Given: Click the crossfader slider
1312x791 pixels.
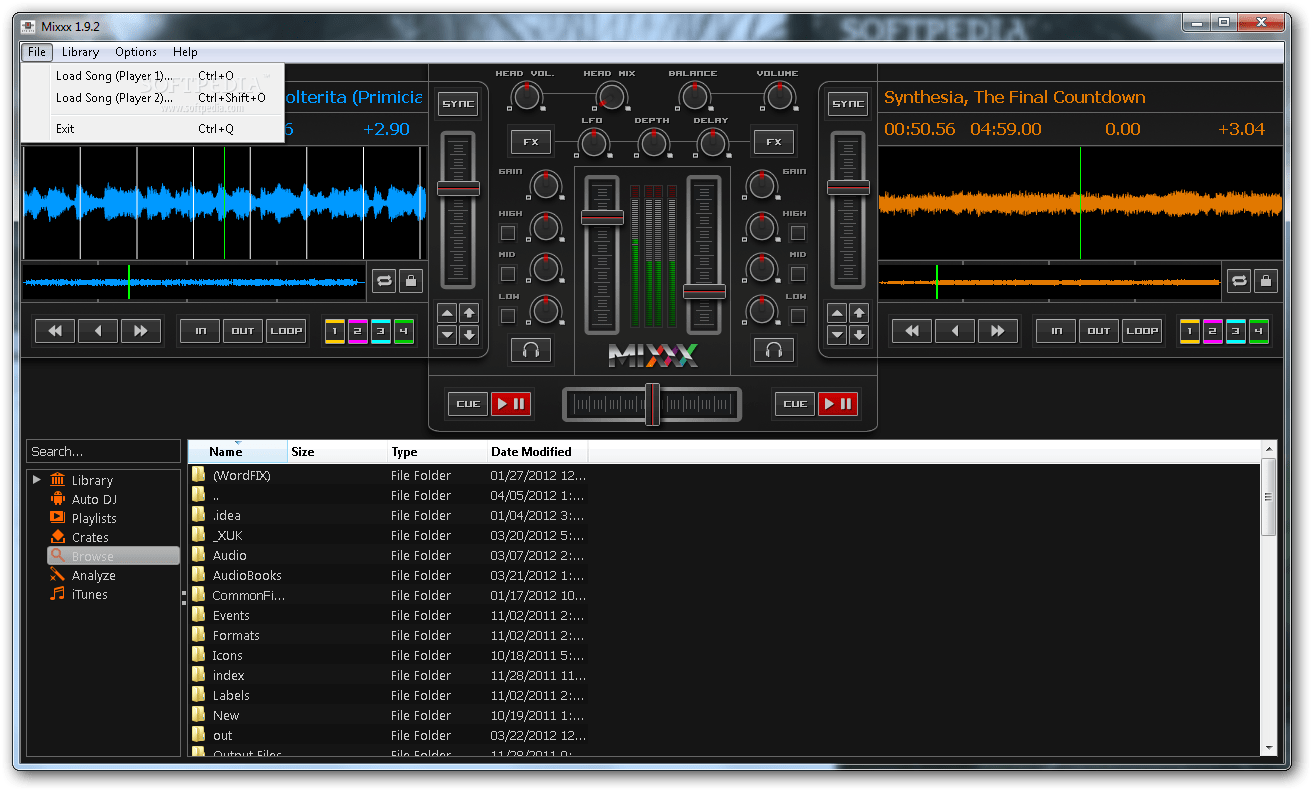Looking at the screenshot, I should coord(652,403).
